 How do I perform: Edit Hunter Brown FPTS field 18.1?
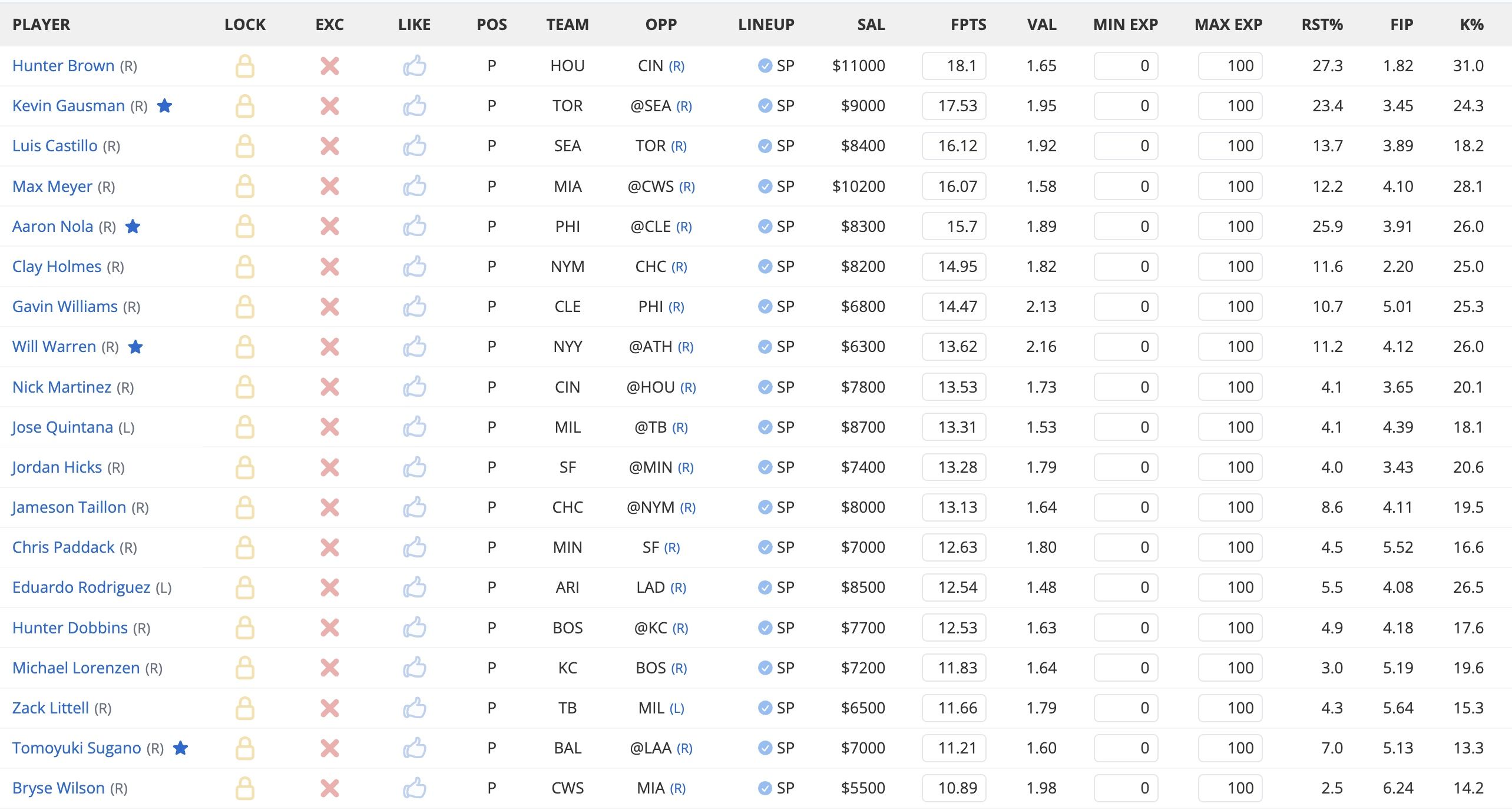[x=954, y=66]
